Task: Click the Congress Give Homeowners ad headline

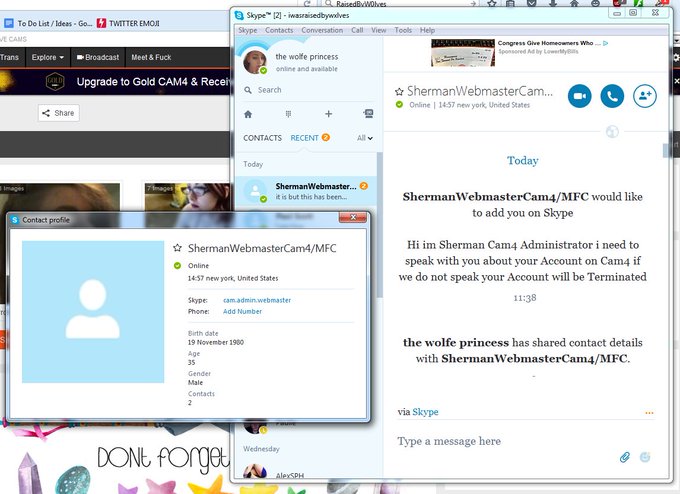Action: point(549,43)
